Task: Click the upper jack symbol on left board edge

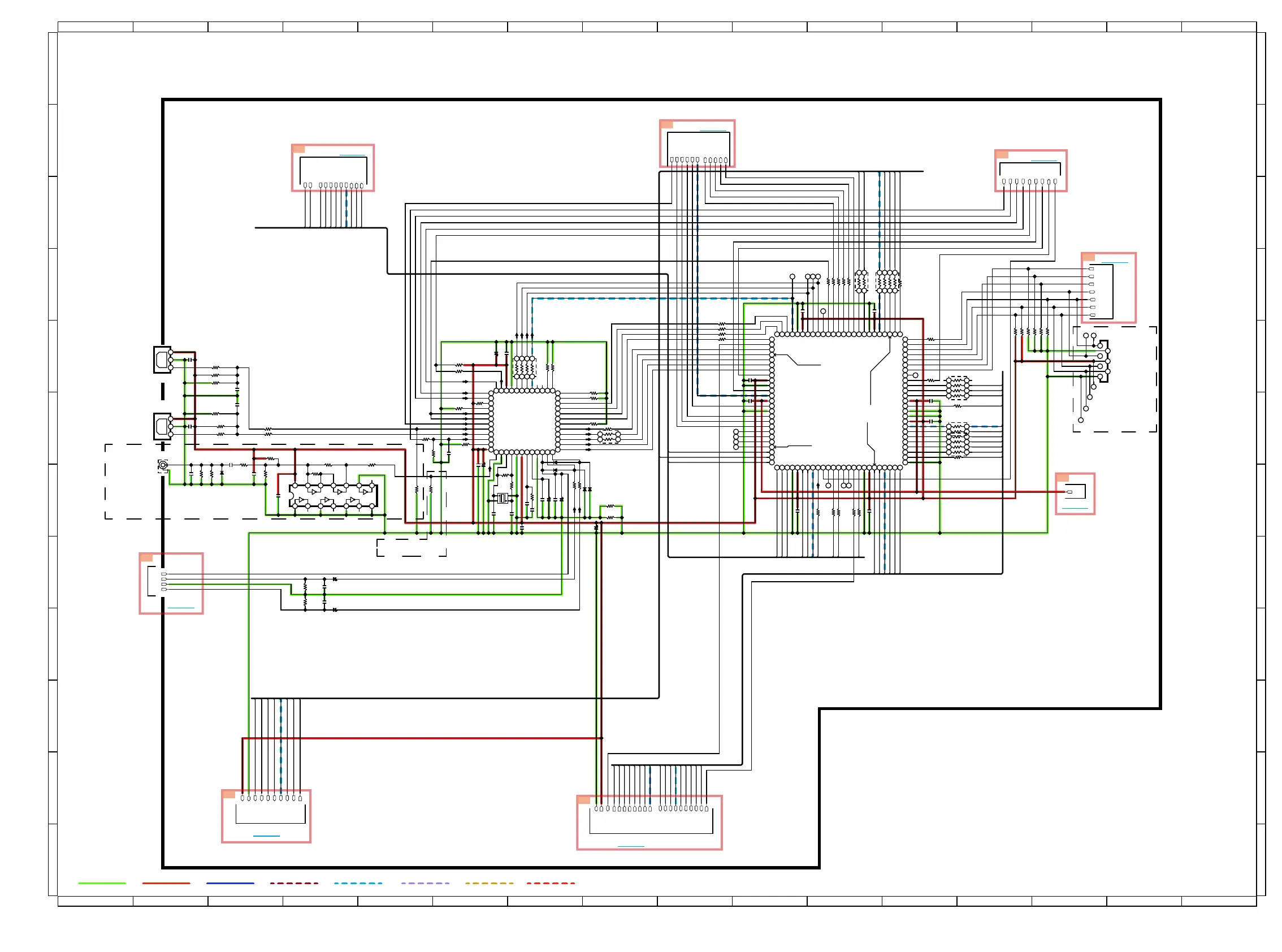Action: (163, 360)
